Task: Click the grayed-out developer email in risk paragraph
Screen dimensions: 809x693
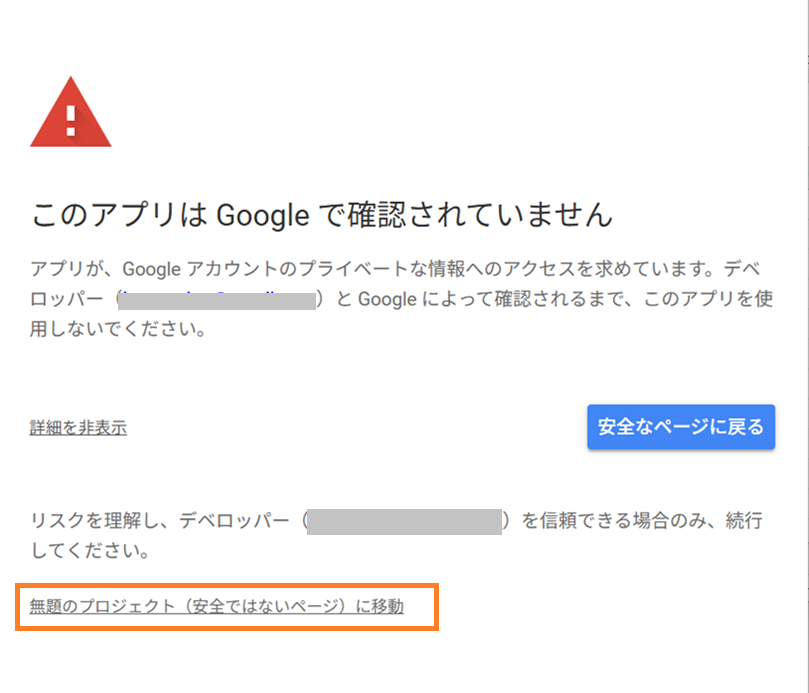Action: pyautogui.click(x=403, y=521)
